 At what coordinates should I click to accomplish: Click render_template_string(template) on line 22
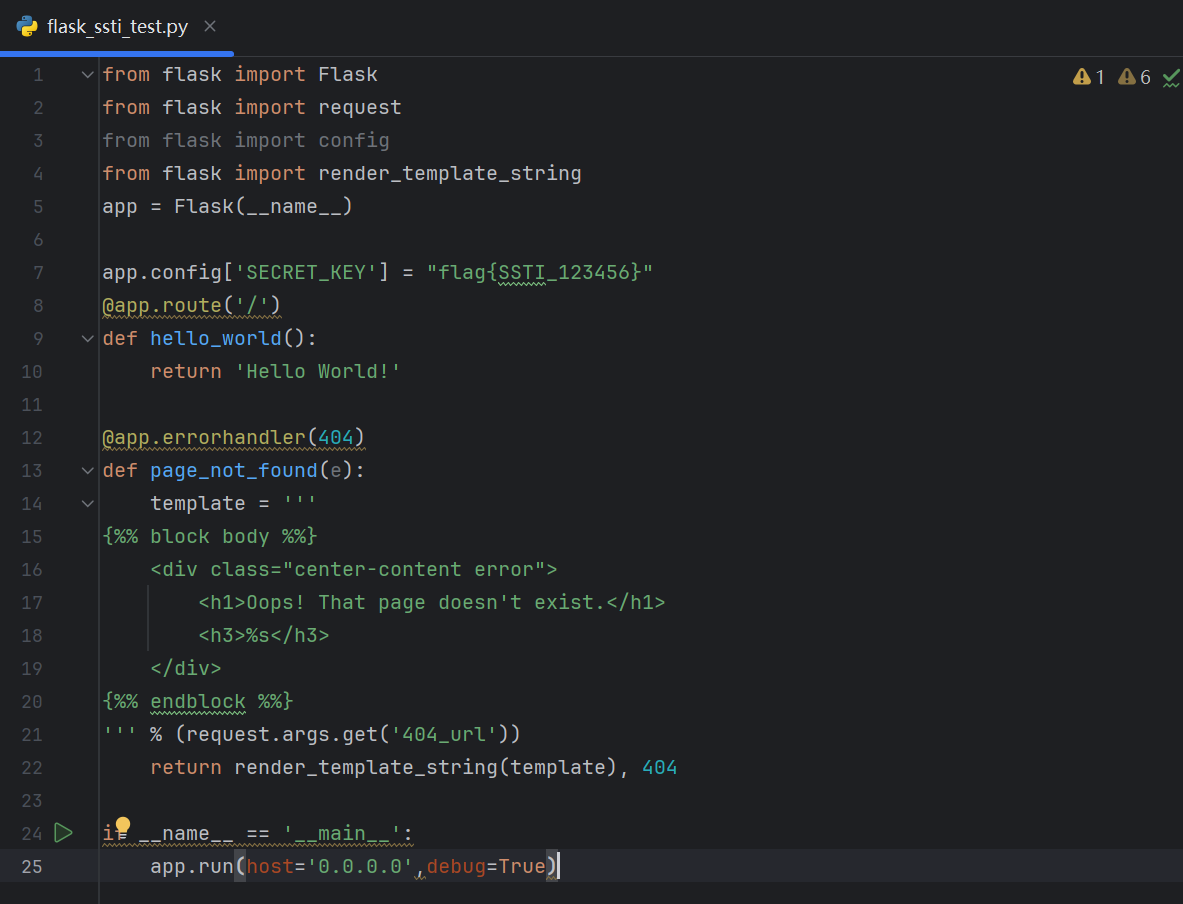(426, 768)
